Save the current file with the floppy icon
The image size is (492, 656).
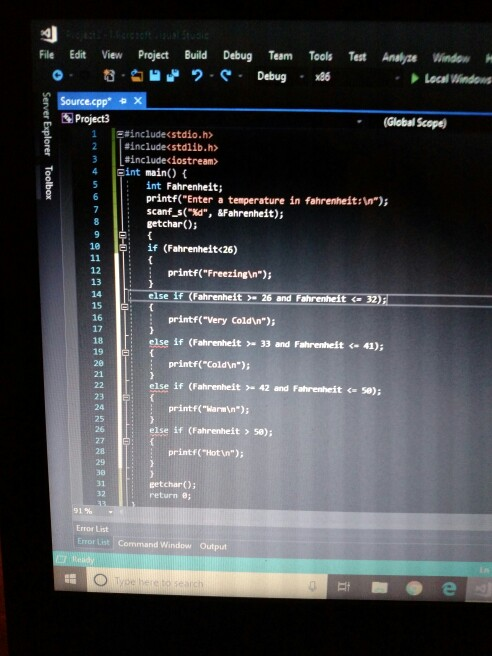155,76
